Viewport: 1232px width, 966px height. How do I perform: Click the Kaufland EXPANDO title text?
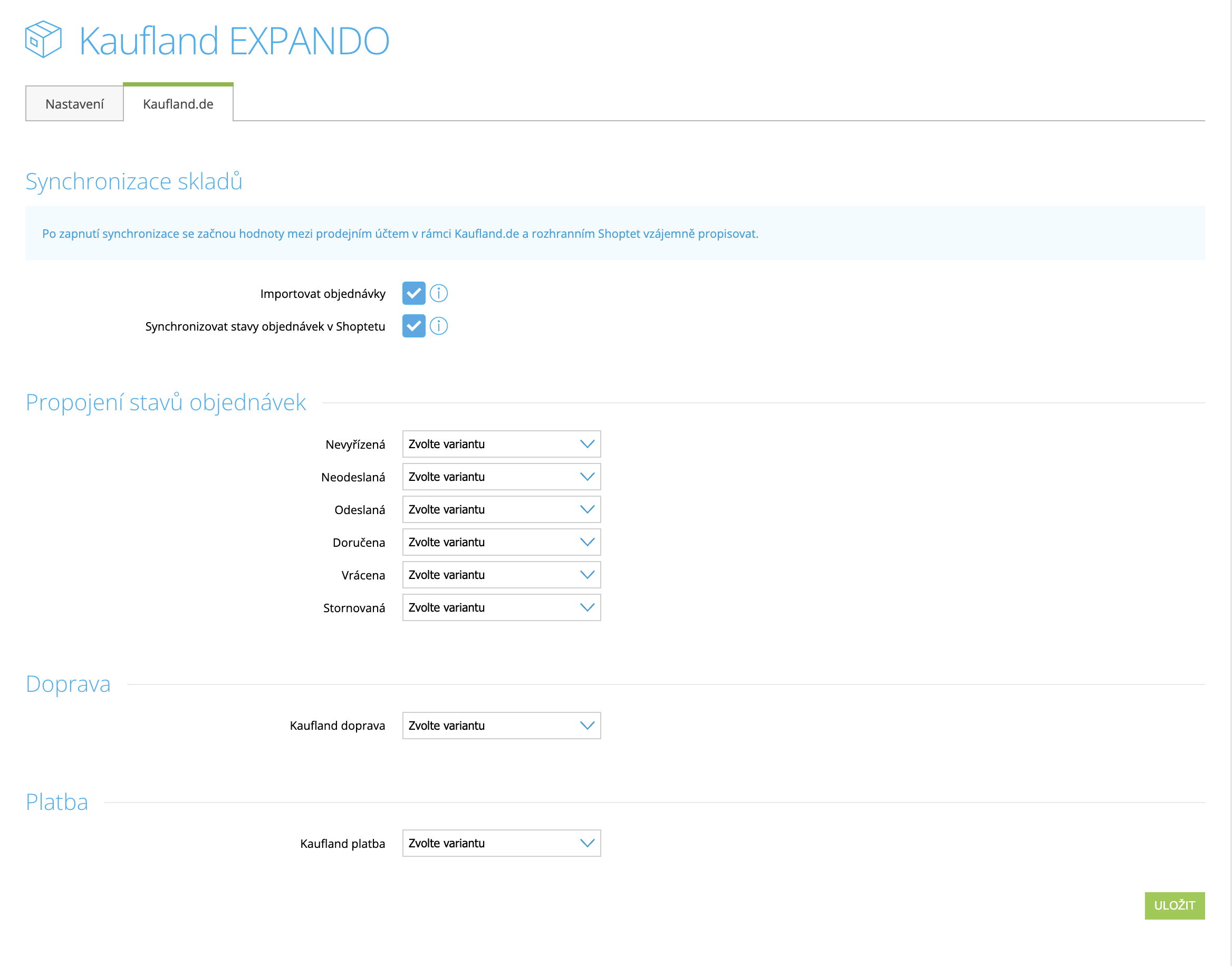click(234, 41)
